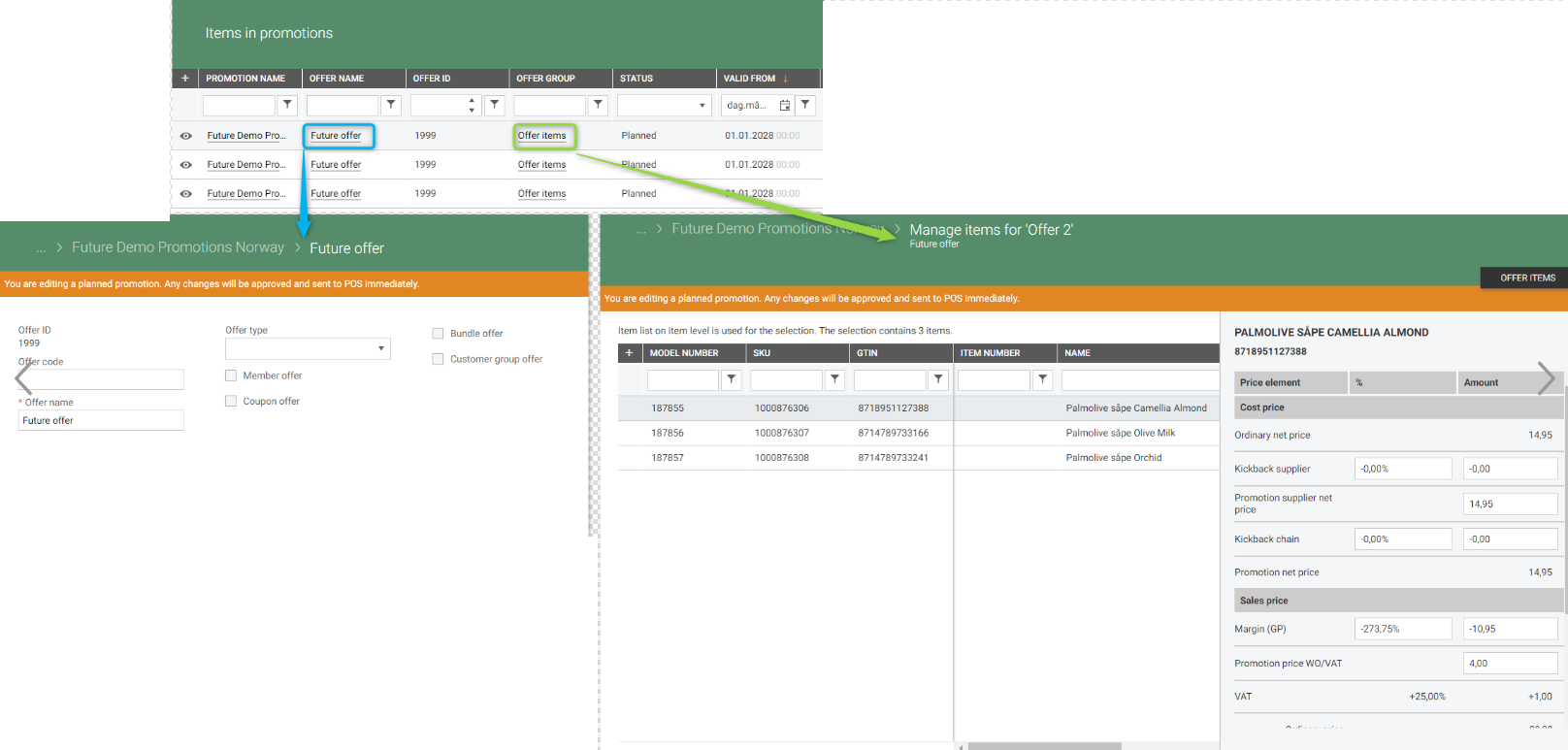Open the Offer type dropdown

click(308, 348)
